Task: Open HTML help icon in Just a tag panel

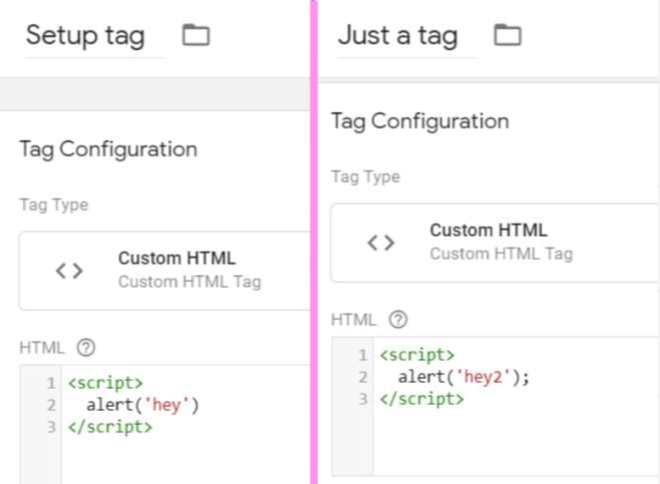Action: [x=398, y=320]
